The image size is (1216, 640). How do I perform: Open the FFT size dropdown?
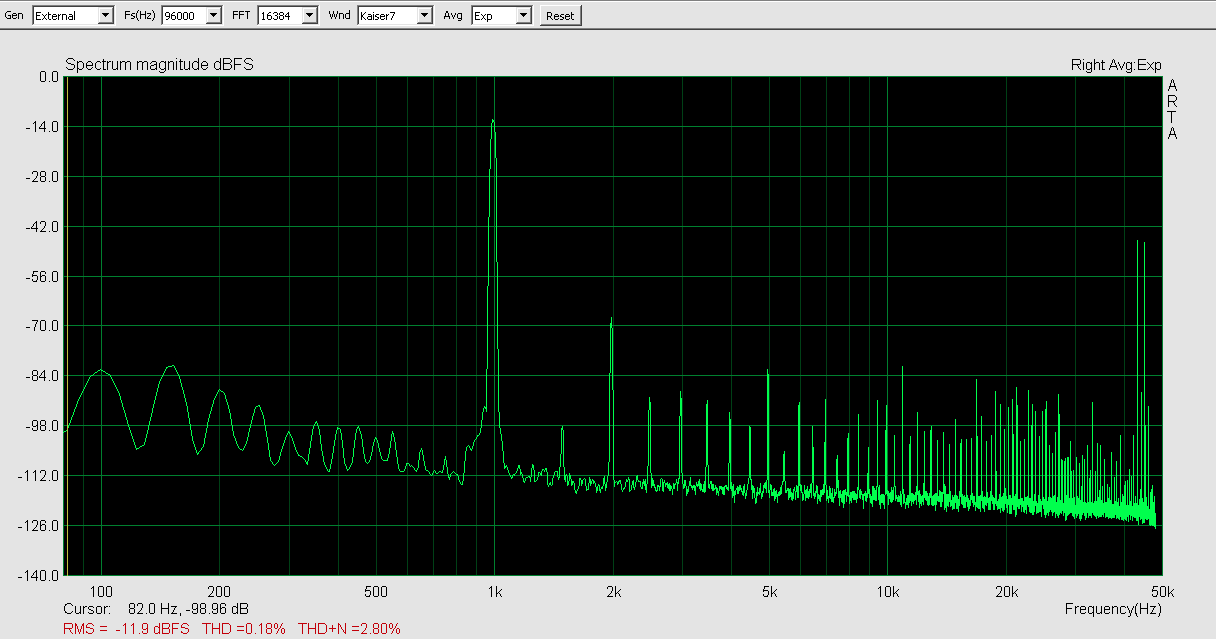pos(287,15)
